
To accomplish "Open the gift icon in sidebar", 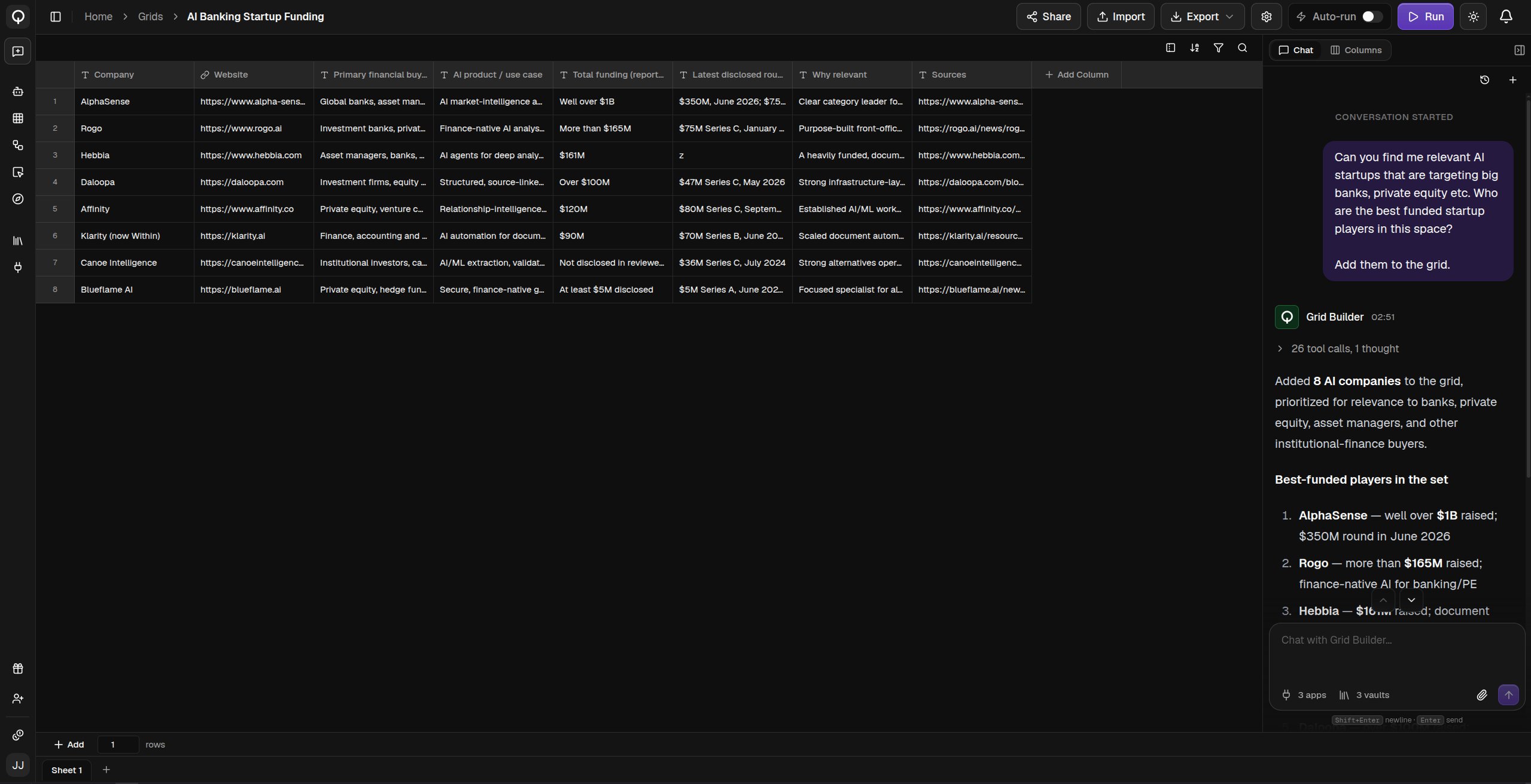I will tap(18, 669).
